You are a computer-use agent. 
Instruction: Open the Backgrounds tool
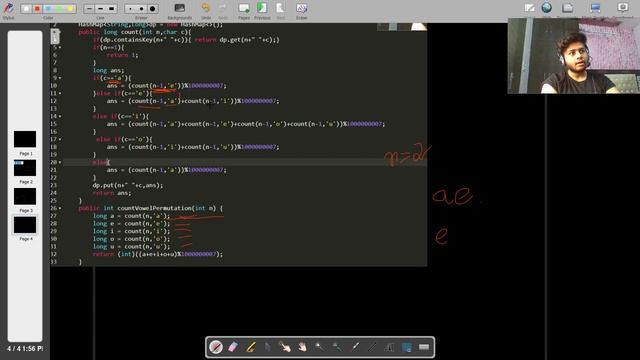180,8
